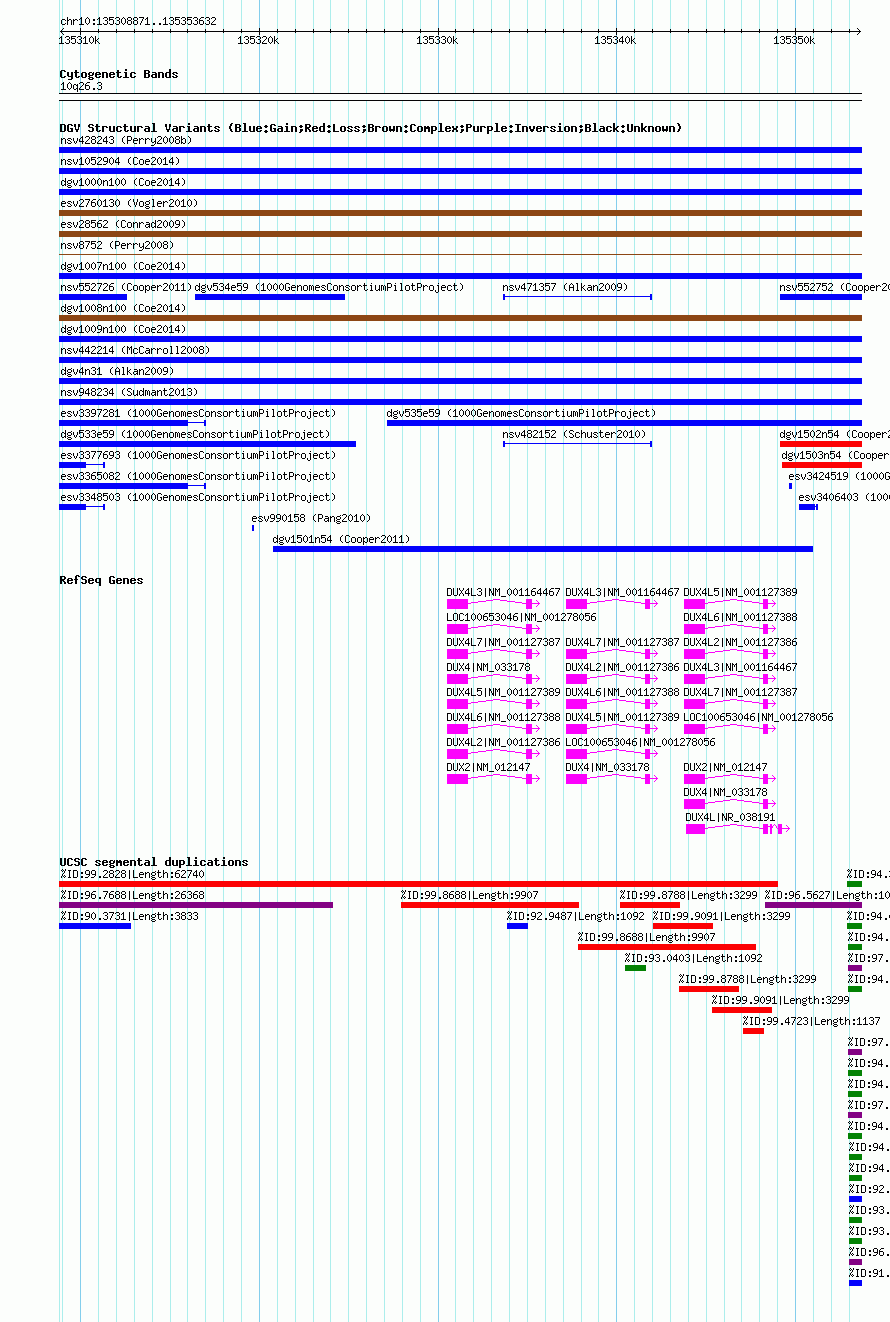
Task: Open the RefSeq Genes track title
Action: 101,580
